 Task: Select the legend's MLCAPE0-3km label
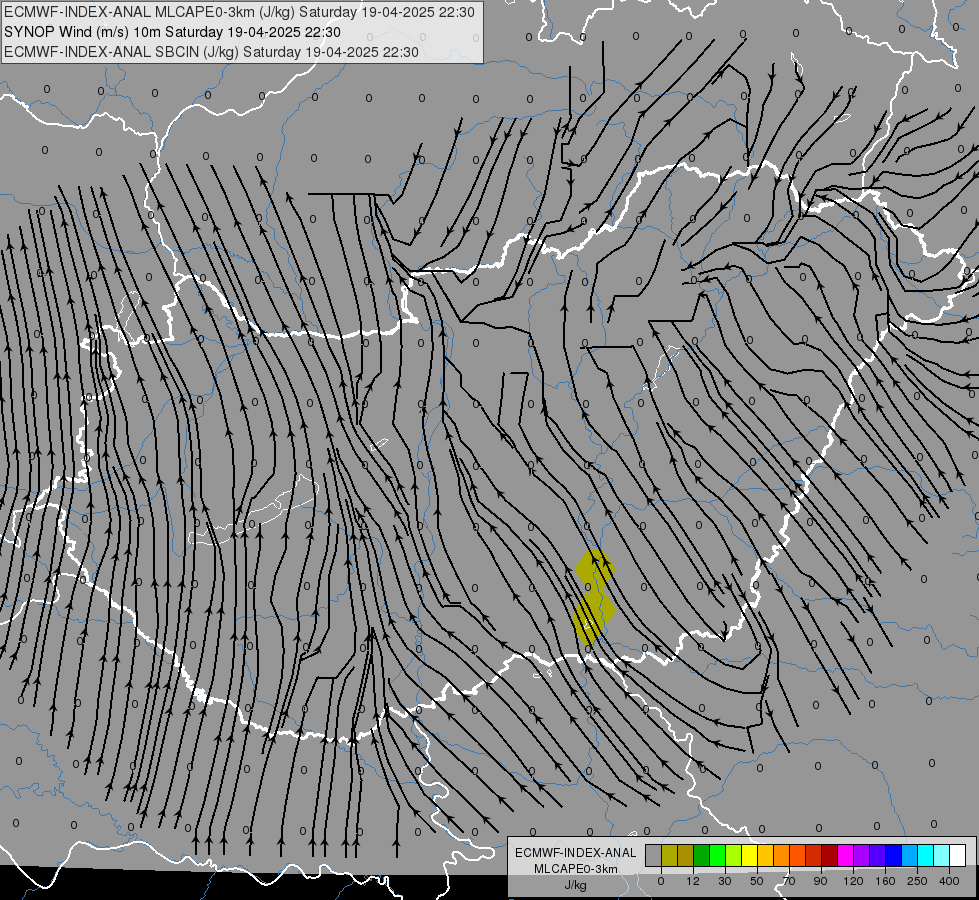[576, 869]
